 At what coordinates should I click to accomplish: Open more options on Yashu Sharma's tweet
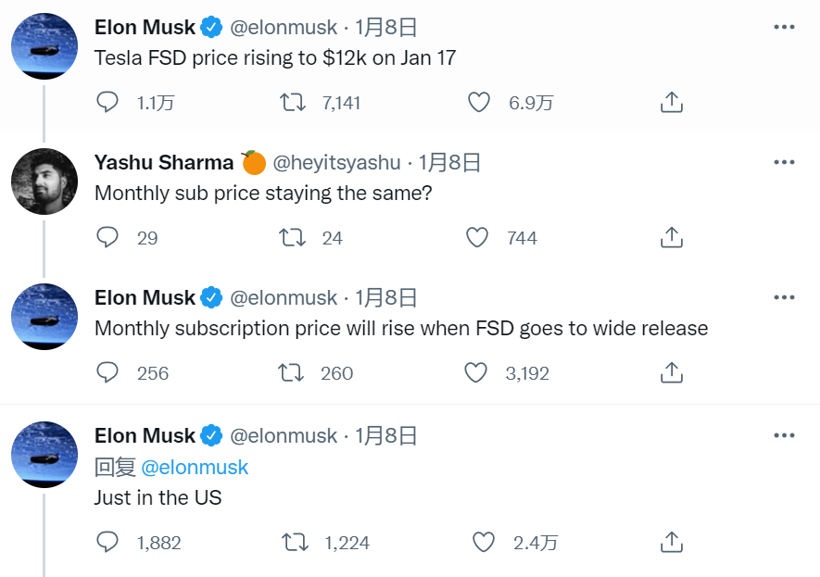coord(784,162)
